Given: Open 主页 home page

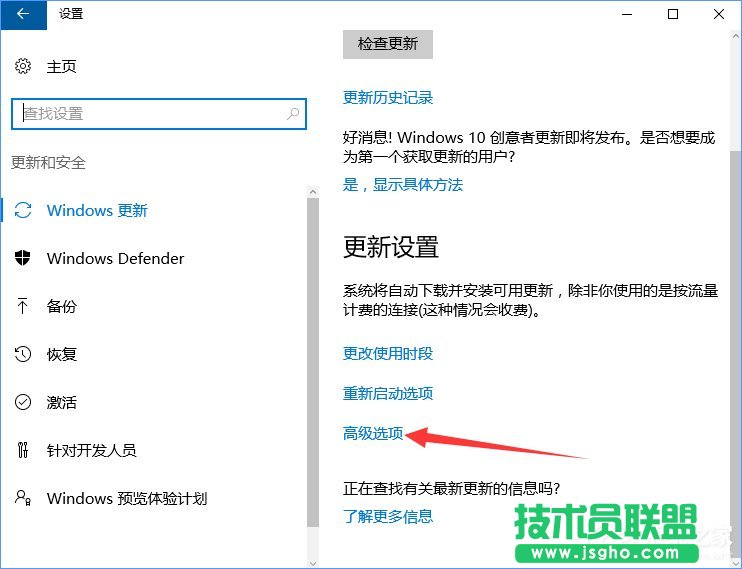Looking at the screenshot, I should tap(62, 66).
